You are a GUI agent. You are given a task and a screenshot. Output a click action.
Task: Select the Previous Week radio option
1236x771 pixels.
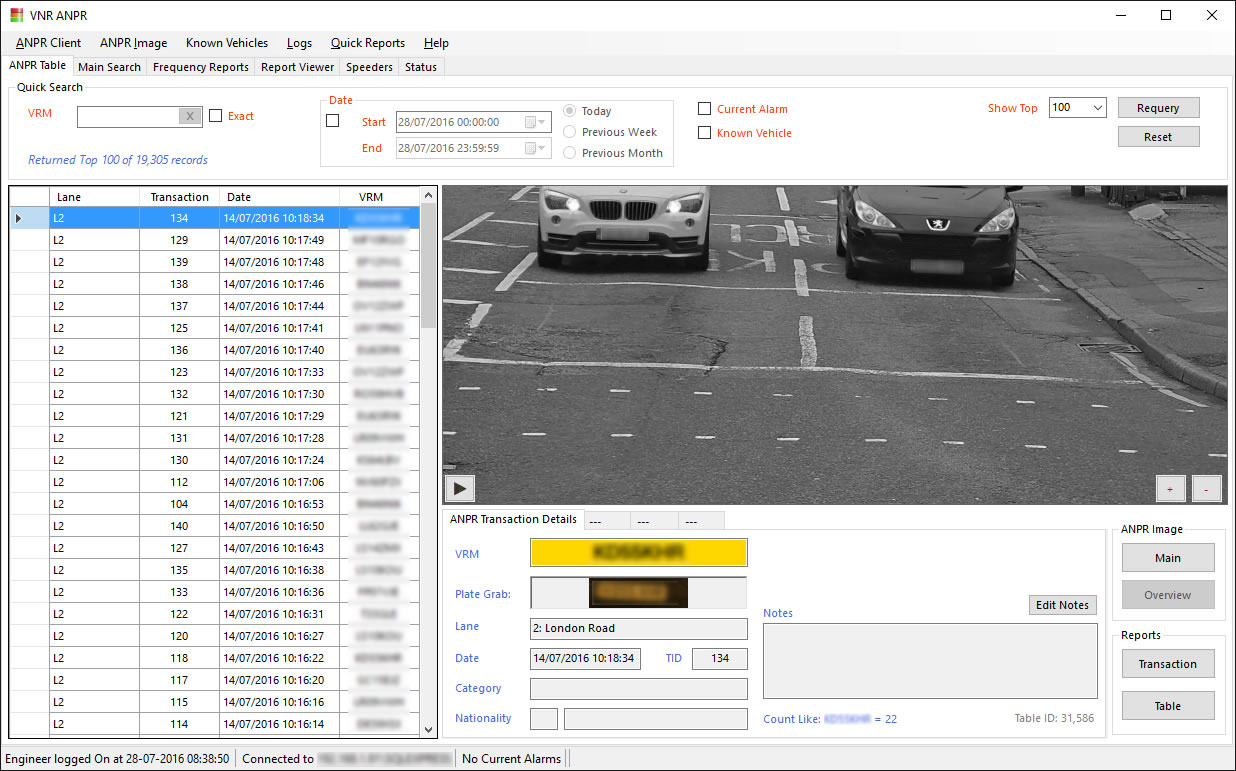570,132
